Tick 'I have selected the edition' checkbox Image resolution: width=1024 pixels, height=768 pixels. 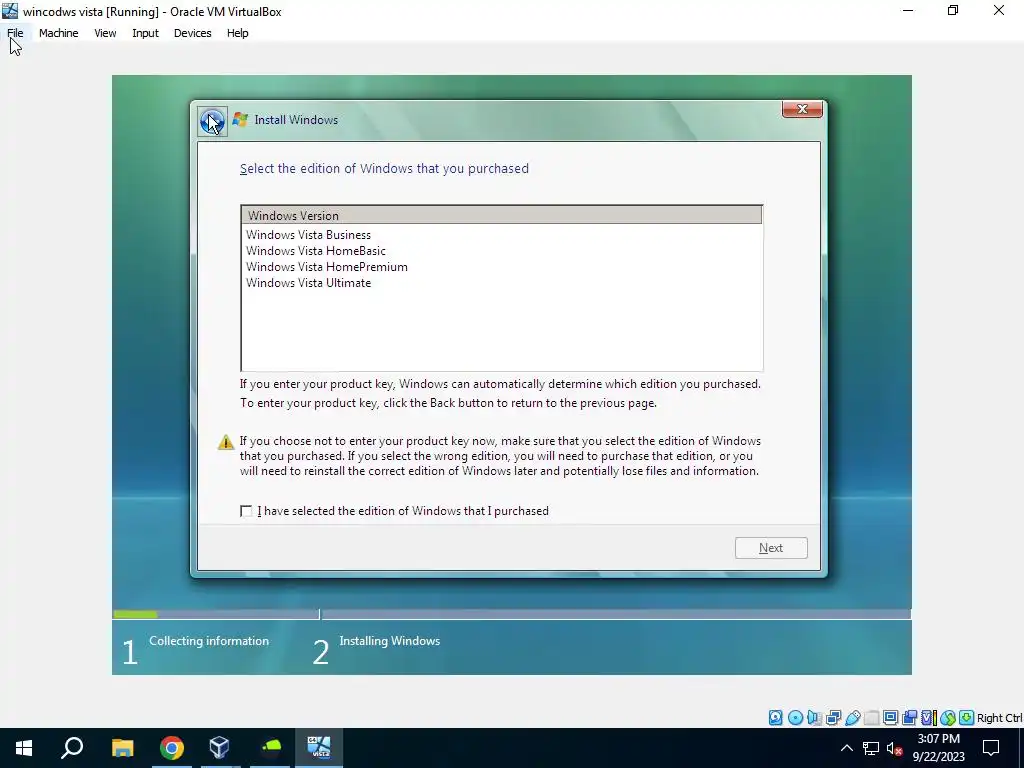click(246, 511)
